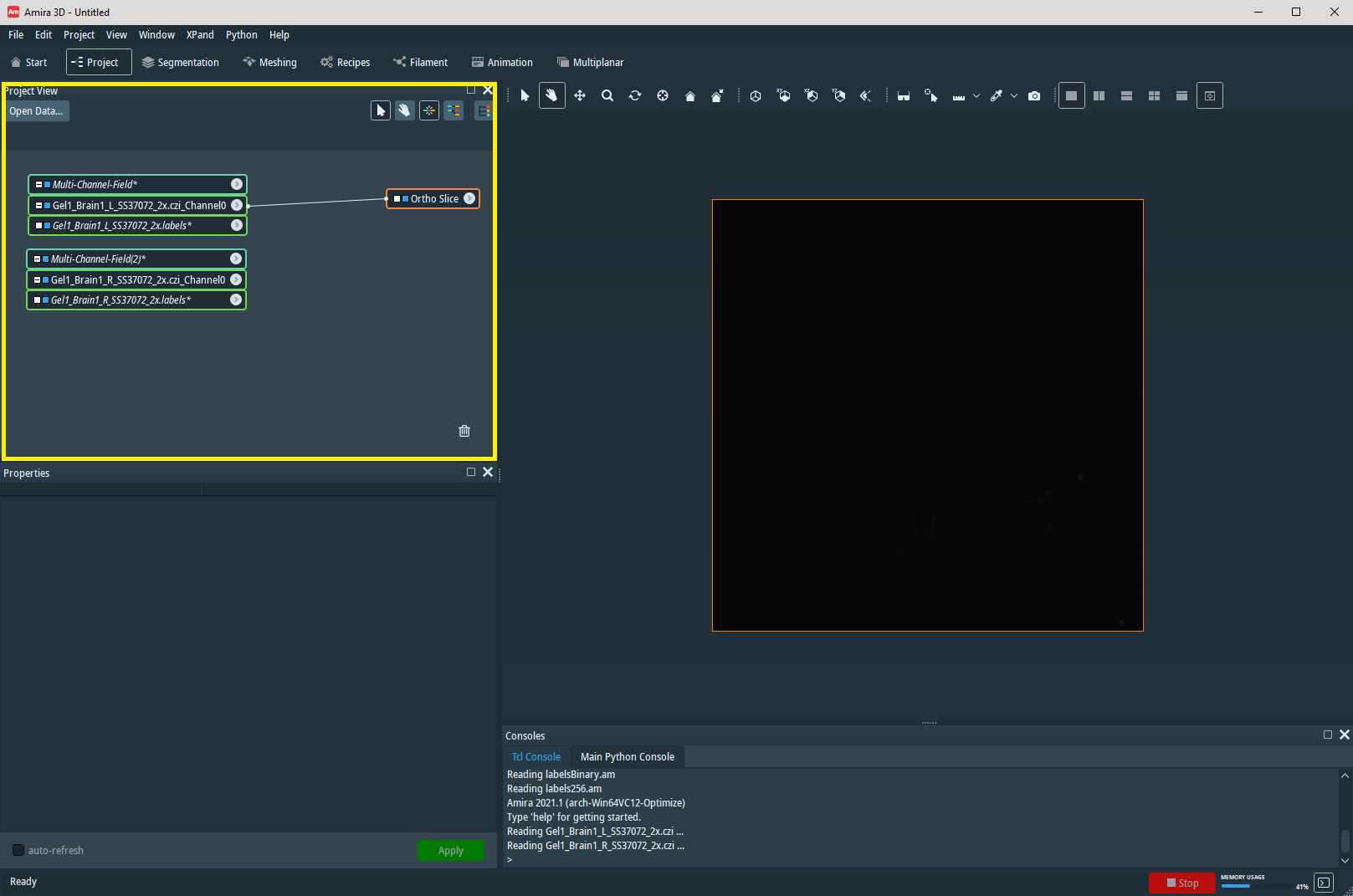Toggle stereo glasses mode icon
Screen dimensions: 1353x896
click(904, 96)
